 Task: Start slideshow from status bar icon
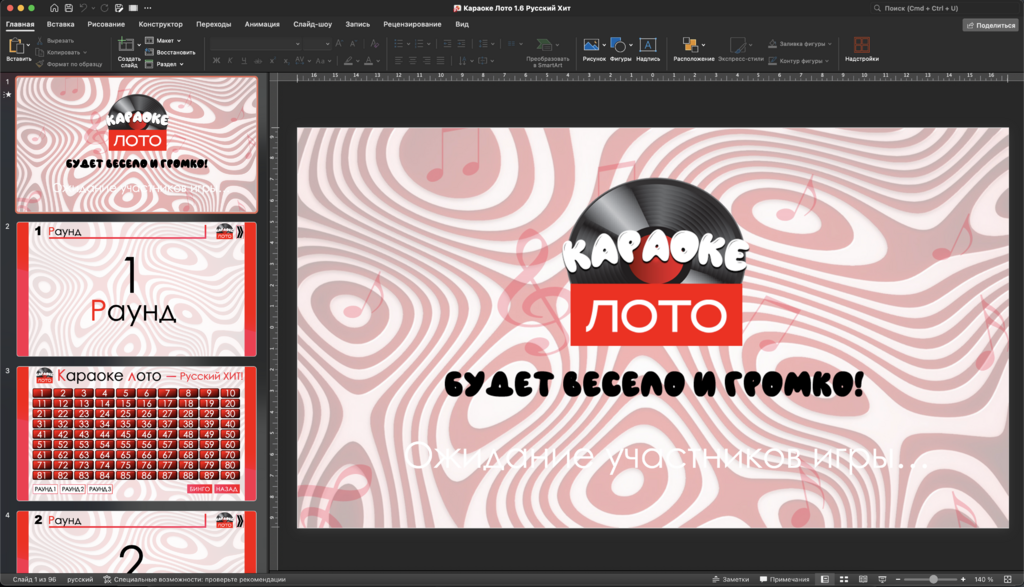click(882, 579)
